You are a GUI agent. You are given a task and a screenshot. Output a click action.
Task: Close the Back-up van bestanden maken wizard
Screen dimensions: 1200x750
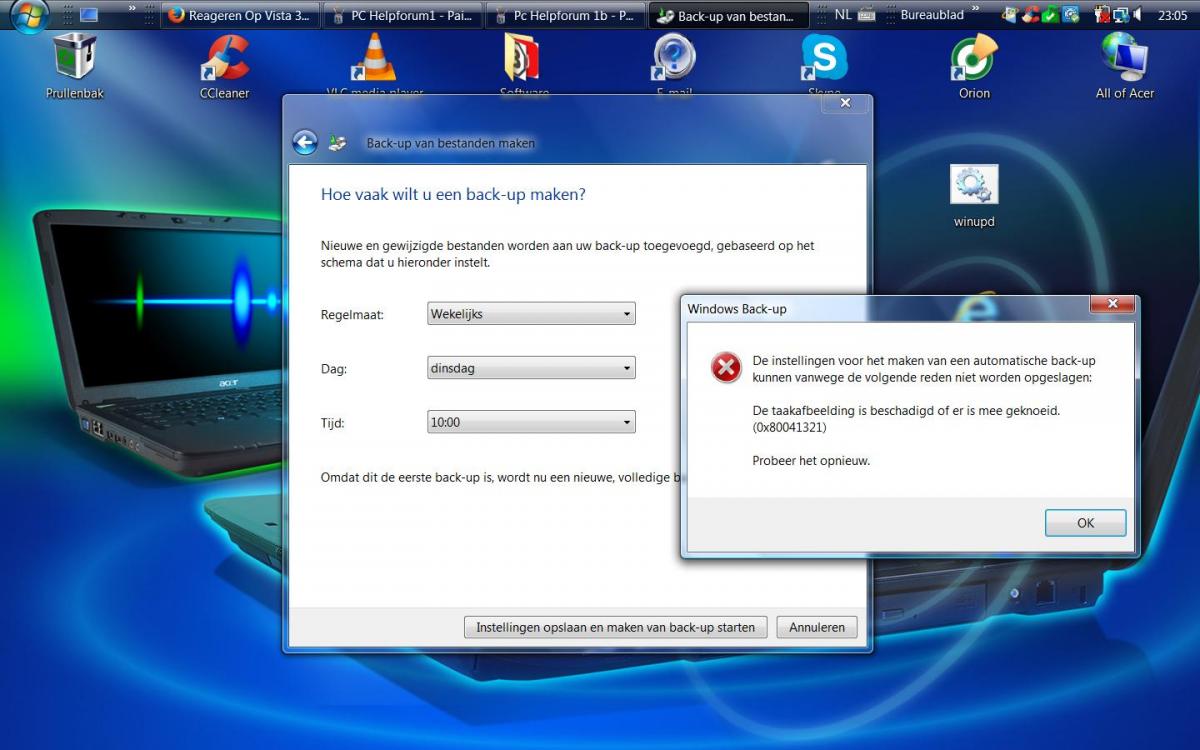[845, 102]
